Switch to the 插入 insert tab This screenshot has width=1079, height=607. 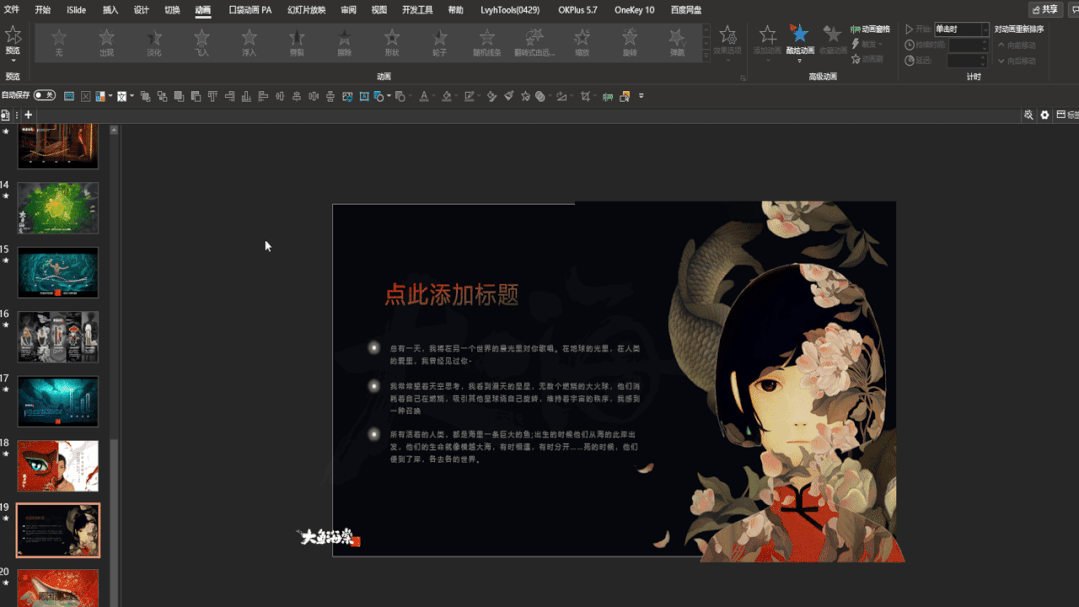point(110,10)
